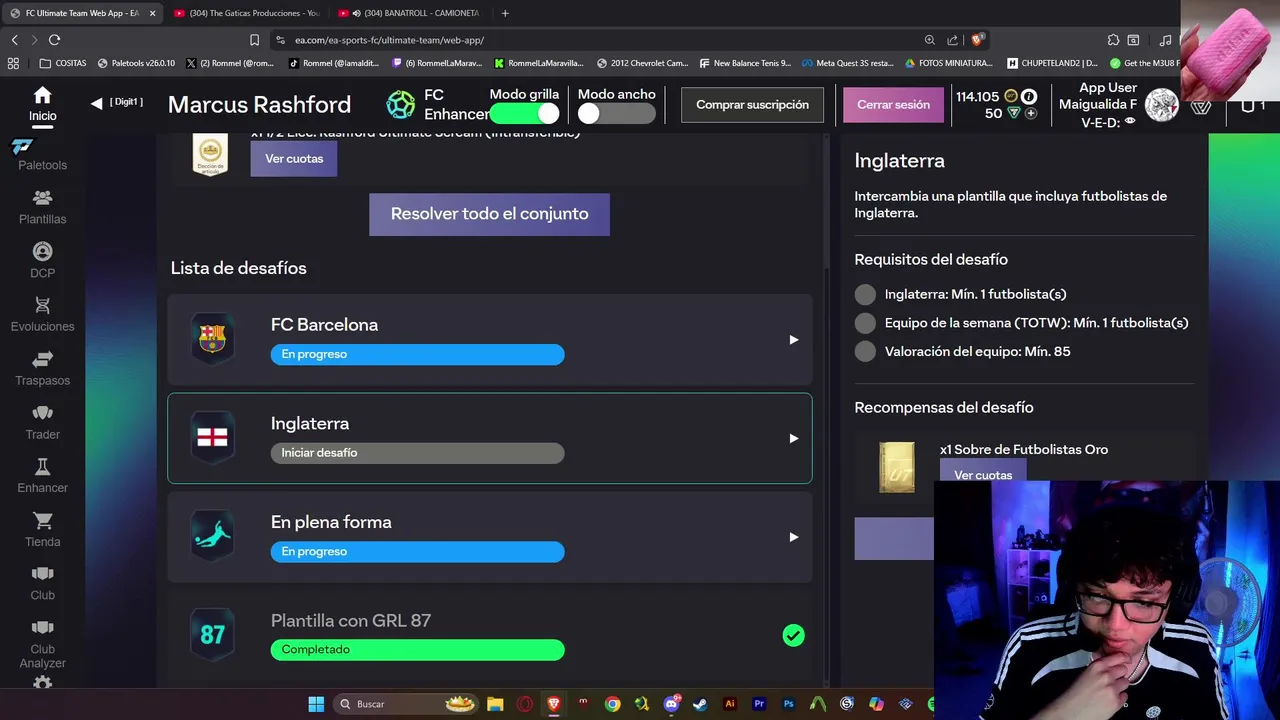Image resolution: width=1280 pixels, height=720 pixels.
Task: Open Steam from the taskbar
Action: pyautogui.click(x=700, y=704)
